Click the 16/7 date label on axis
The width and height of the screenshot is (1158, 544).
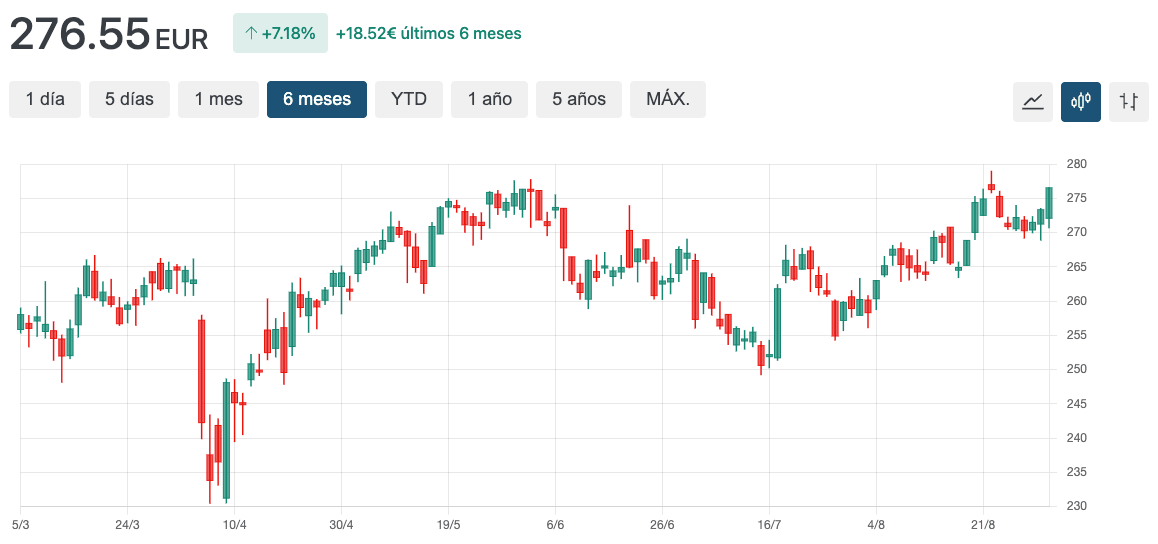768,525
